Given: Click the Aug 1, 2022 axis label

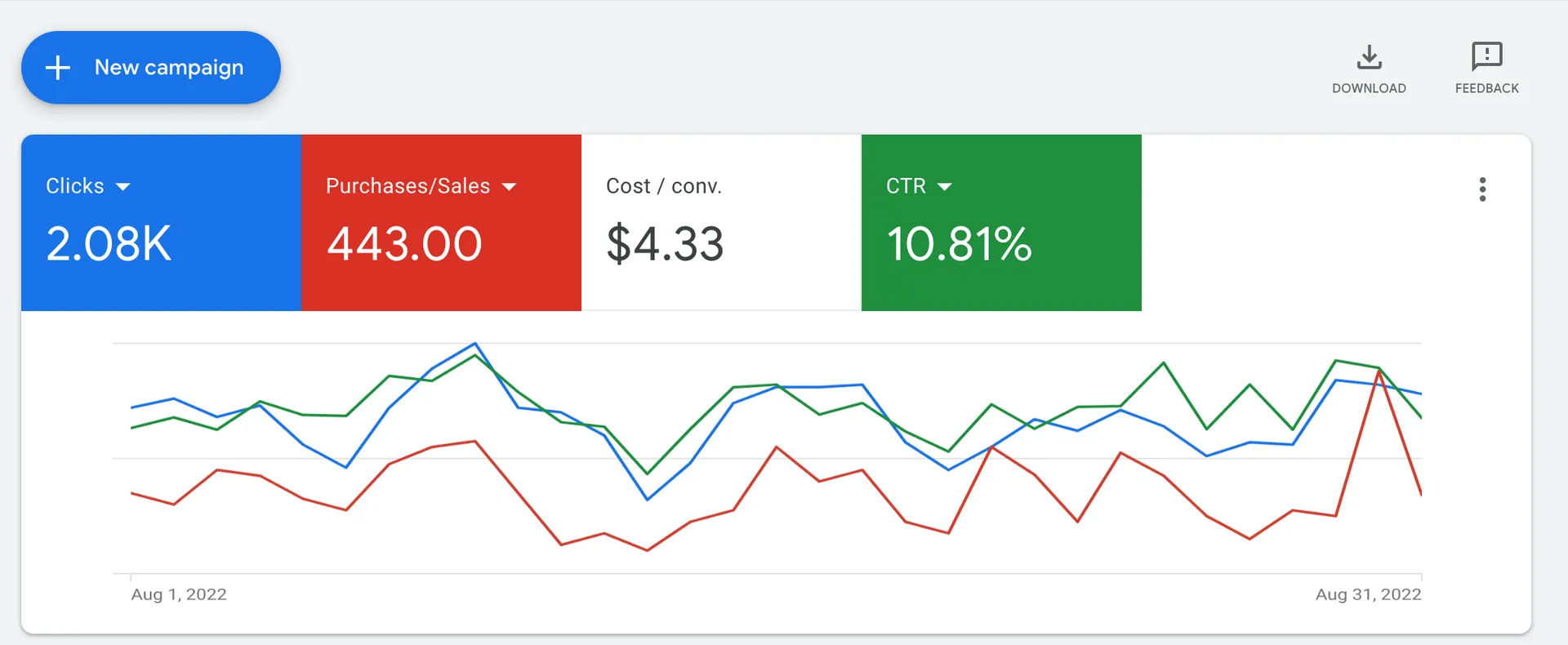Looking at the screenshot, I should point(179,594).
